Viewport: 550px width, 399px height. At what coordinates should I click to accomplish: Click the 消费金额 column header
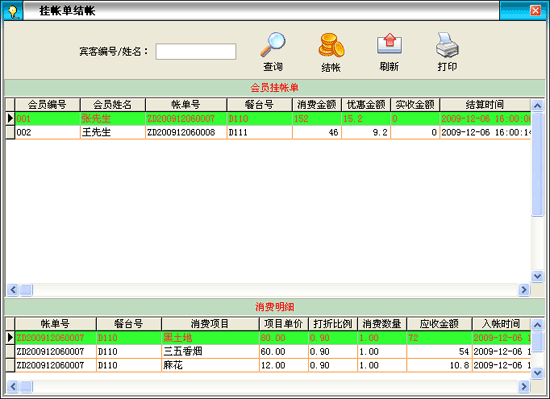(317, 104)
